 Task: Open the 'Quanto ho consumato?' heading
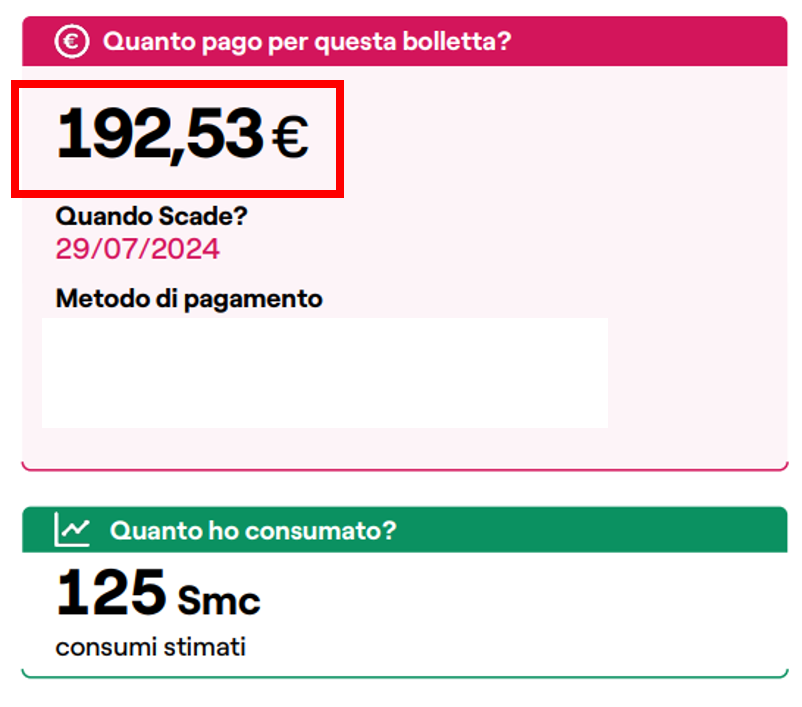[253, 531]
